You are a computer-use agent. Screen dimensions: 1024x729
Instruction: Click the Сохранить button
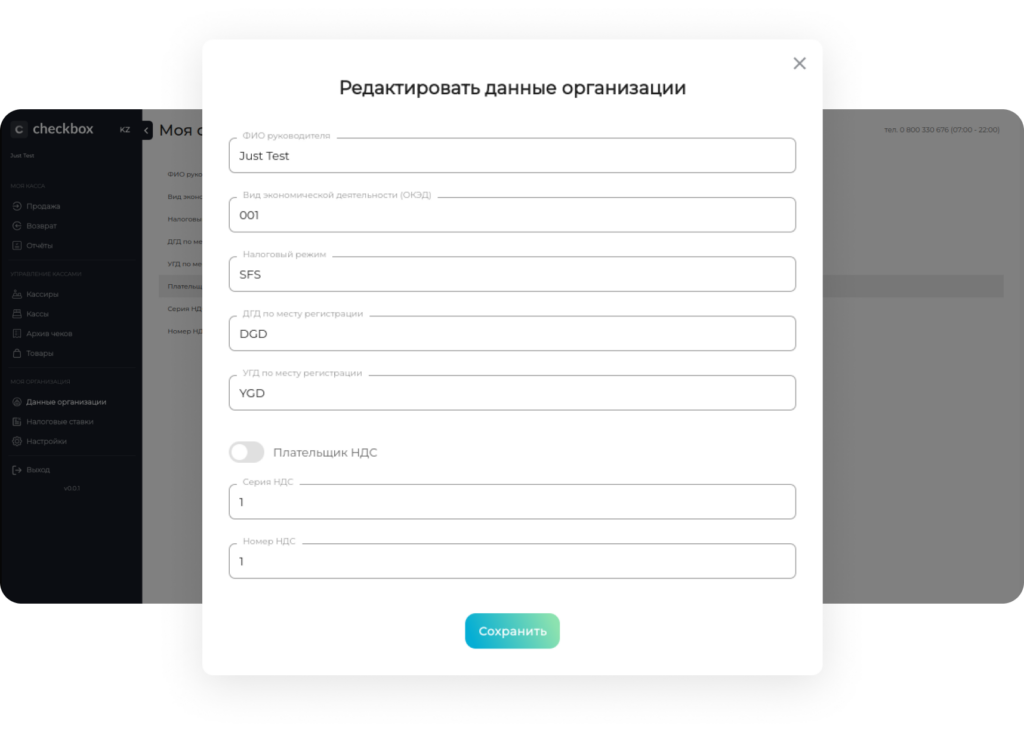click(x=512, y=631)
